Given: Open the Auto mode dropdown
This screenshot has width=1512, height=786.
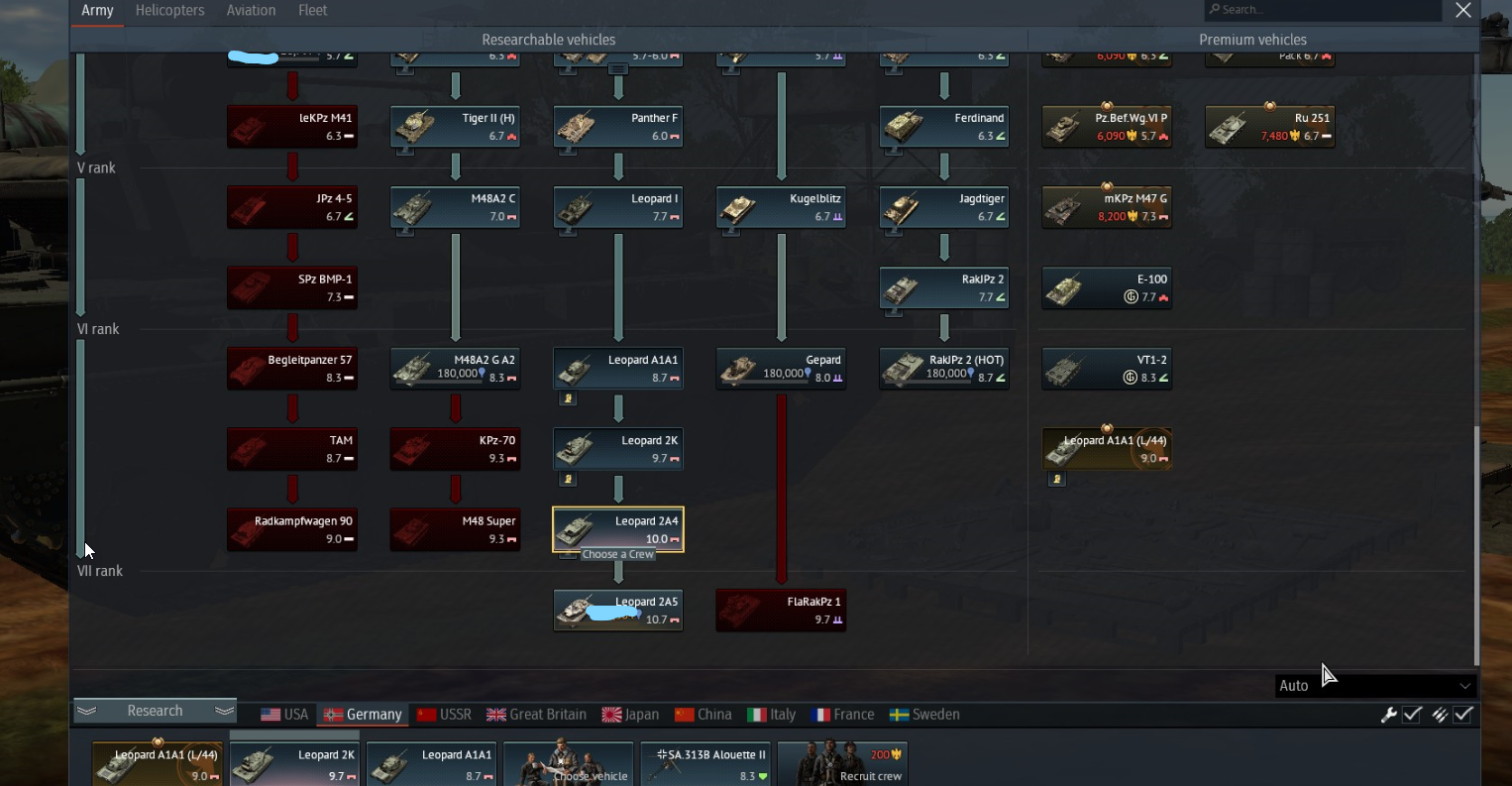Looking at the screenshot, I should pyautogui.click(x=1374, y=686).
